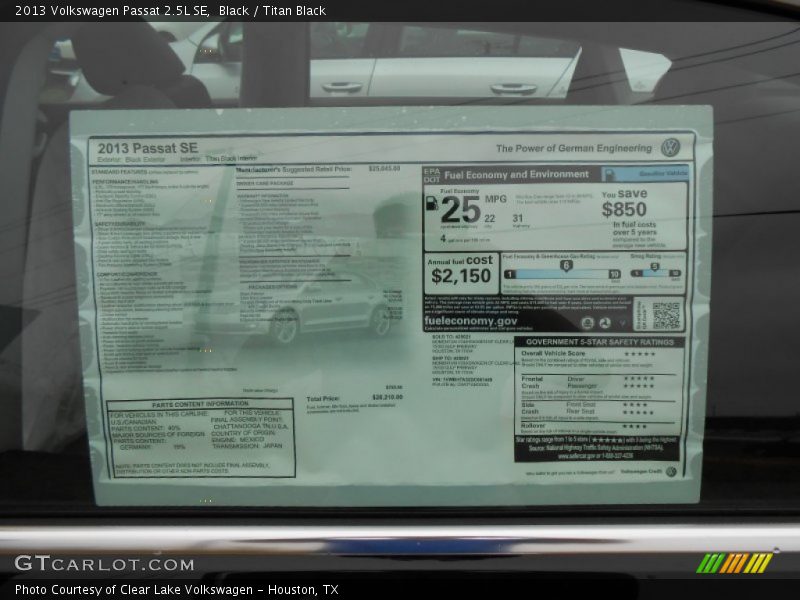Screen dimensions: 800x600
Task: Click the 'Annual fuel cost' label
Action: pyautogui.click(x=460, y=261)
